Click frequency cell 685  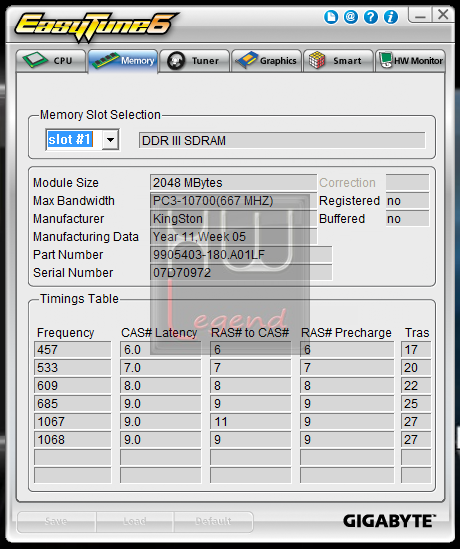[72, 403]
